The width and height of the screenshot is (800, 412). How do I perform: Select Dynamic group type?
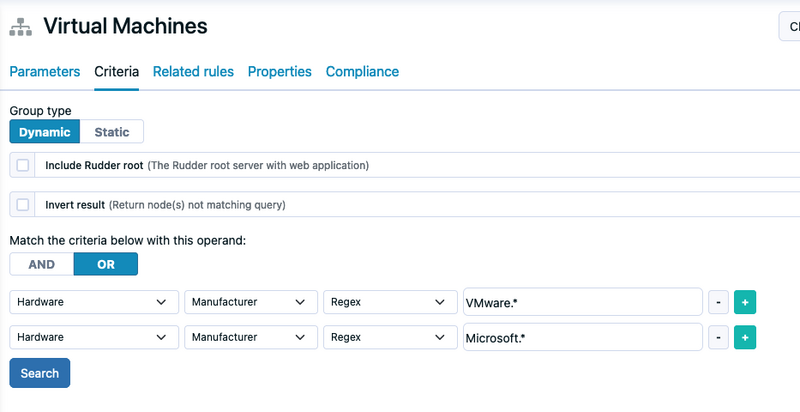click(44, 132)
